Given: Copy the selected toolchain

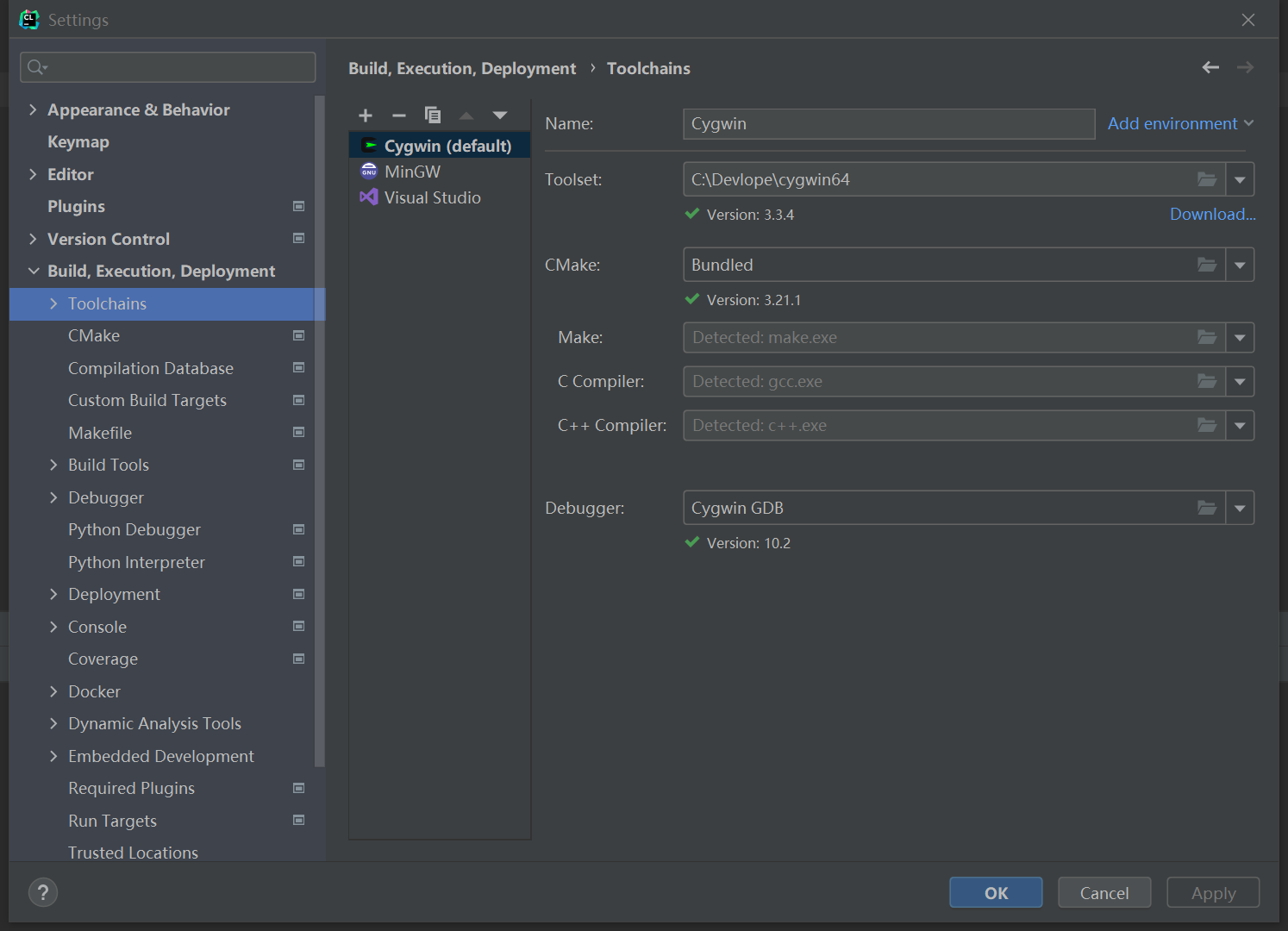Looking at the screenshot, I should (x=433, y=116).
